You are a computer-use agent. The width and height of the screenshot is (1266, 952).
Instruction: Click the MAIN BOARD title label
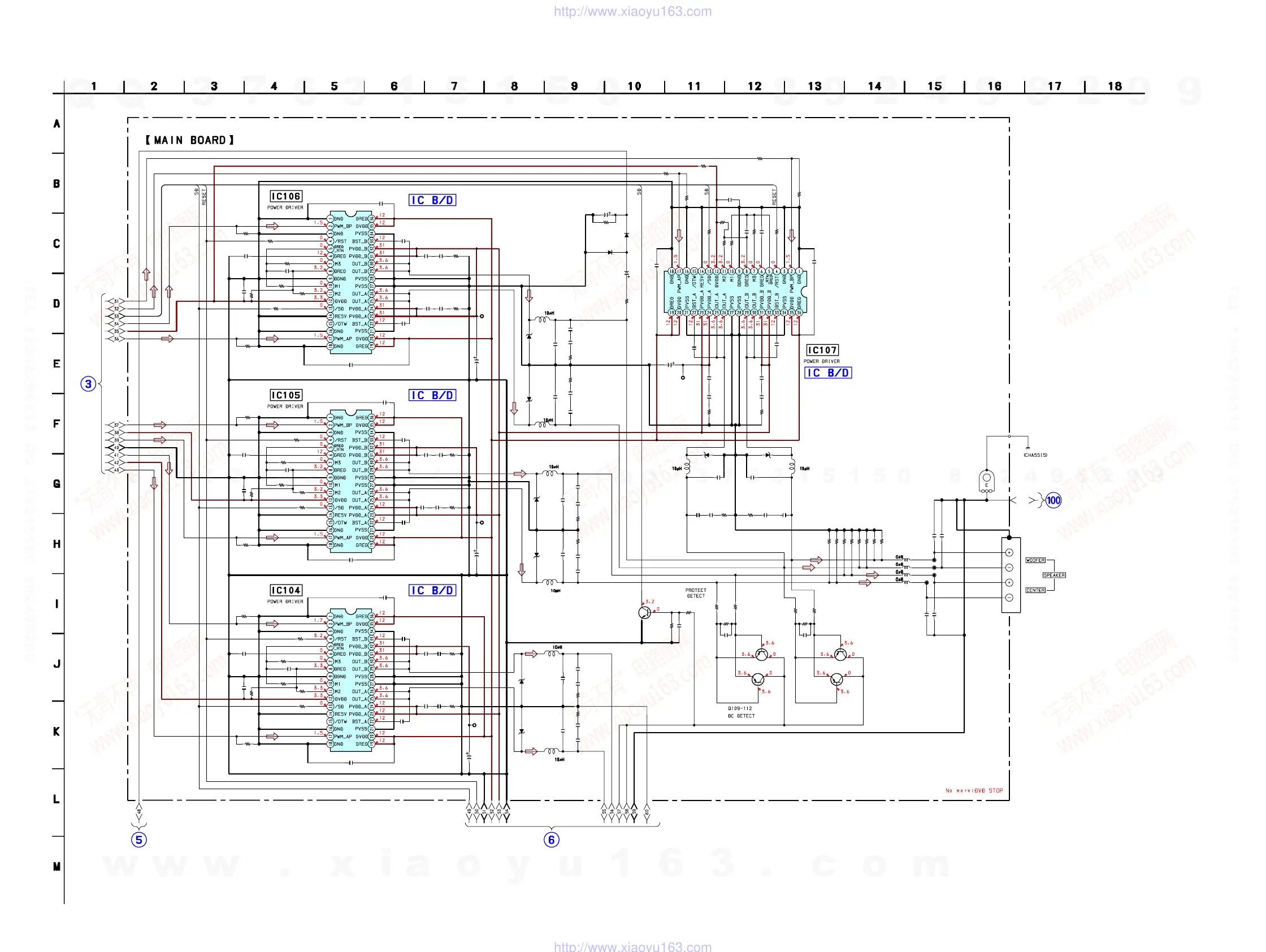click(189, 140)
